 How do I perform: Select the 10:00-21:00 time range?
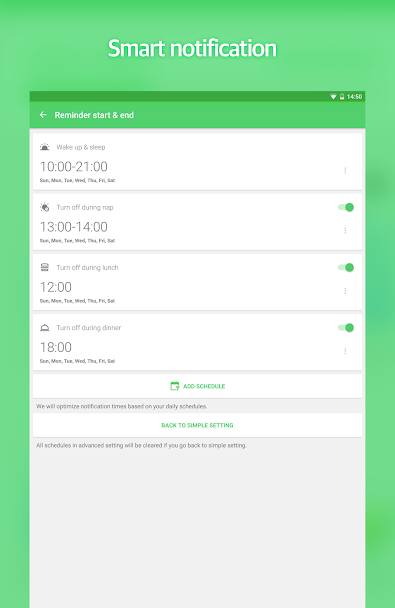pos(74,167)
